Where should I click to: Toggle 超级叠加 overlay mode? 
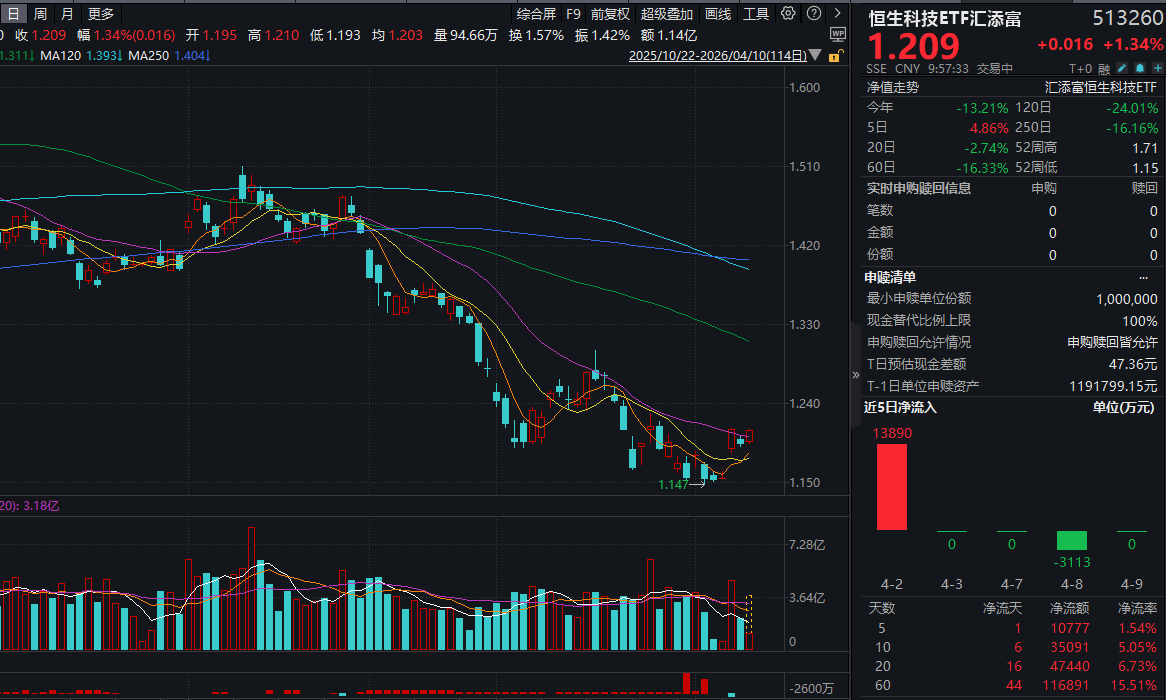point(667,13)
